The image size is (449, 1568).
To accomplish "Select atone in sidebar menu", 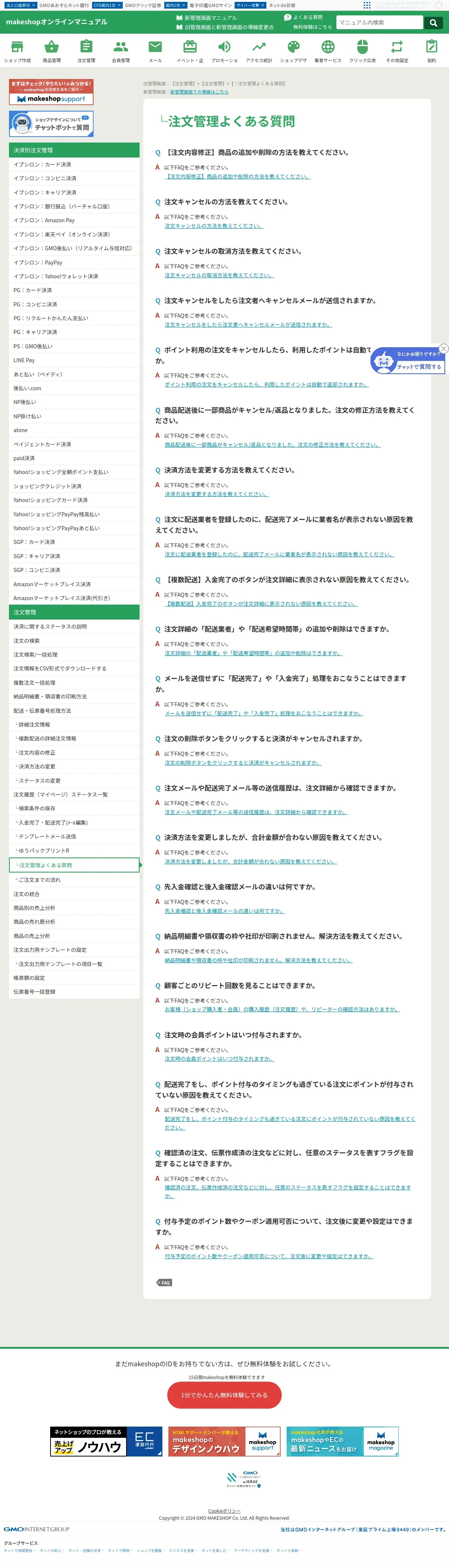I will coord(74,430).
